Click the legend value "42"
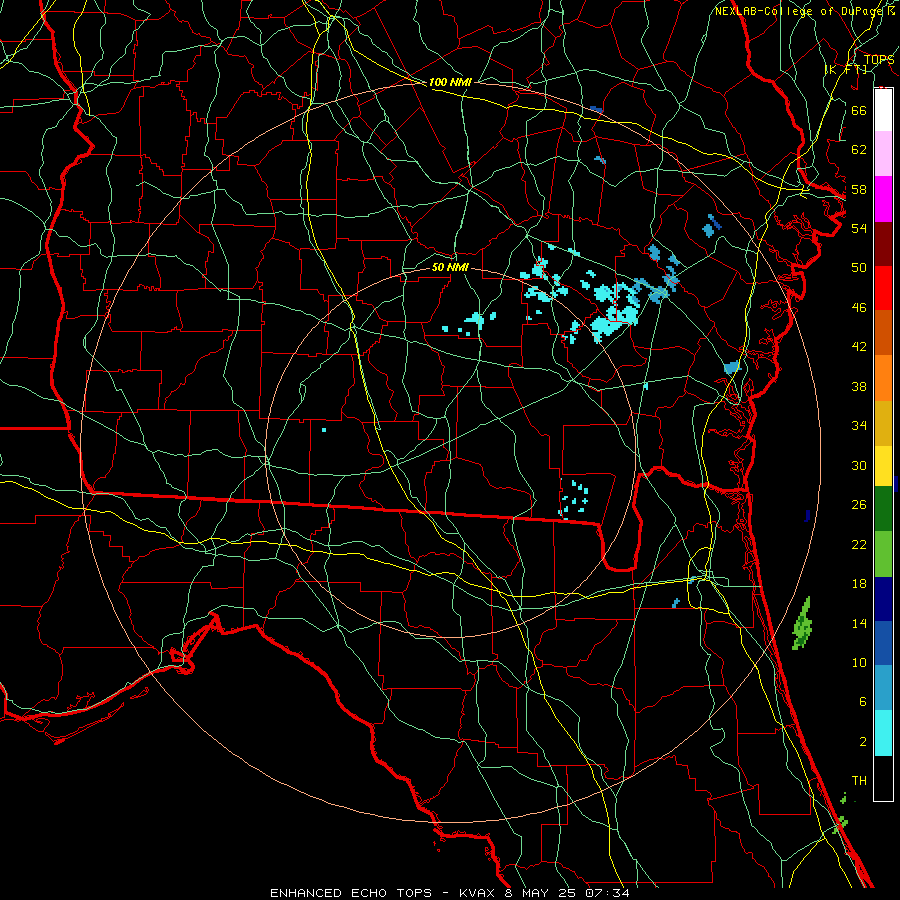 click(x=859, y=347)
